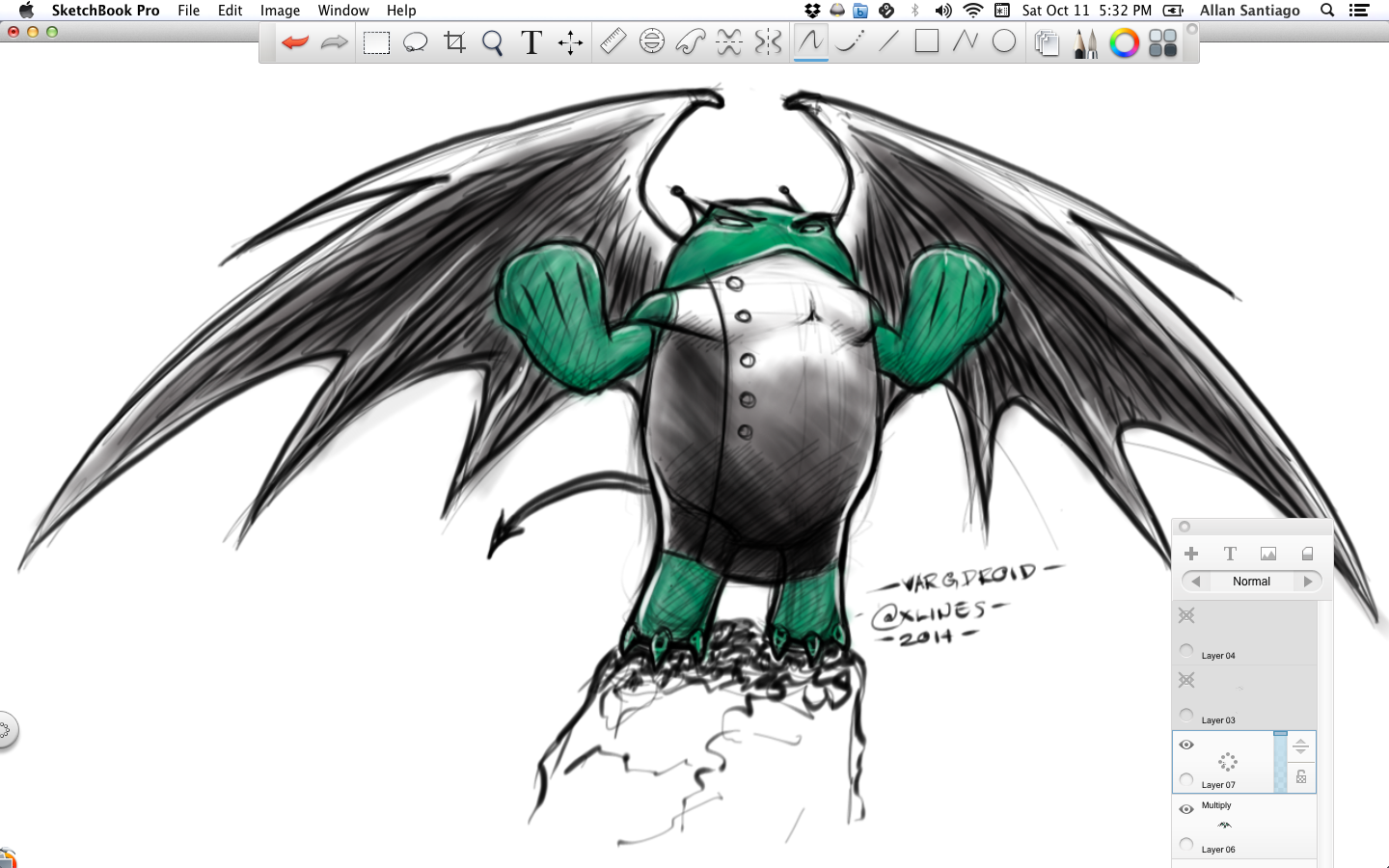Image resolution: width=1389 pixels, height=868 pixels.
Task: Select the Zoom magnifier tool
Action: [492, 42]
